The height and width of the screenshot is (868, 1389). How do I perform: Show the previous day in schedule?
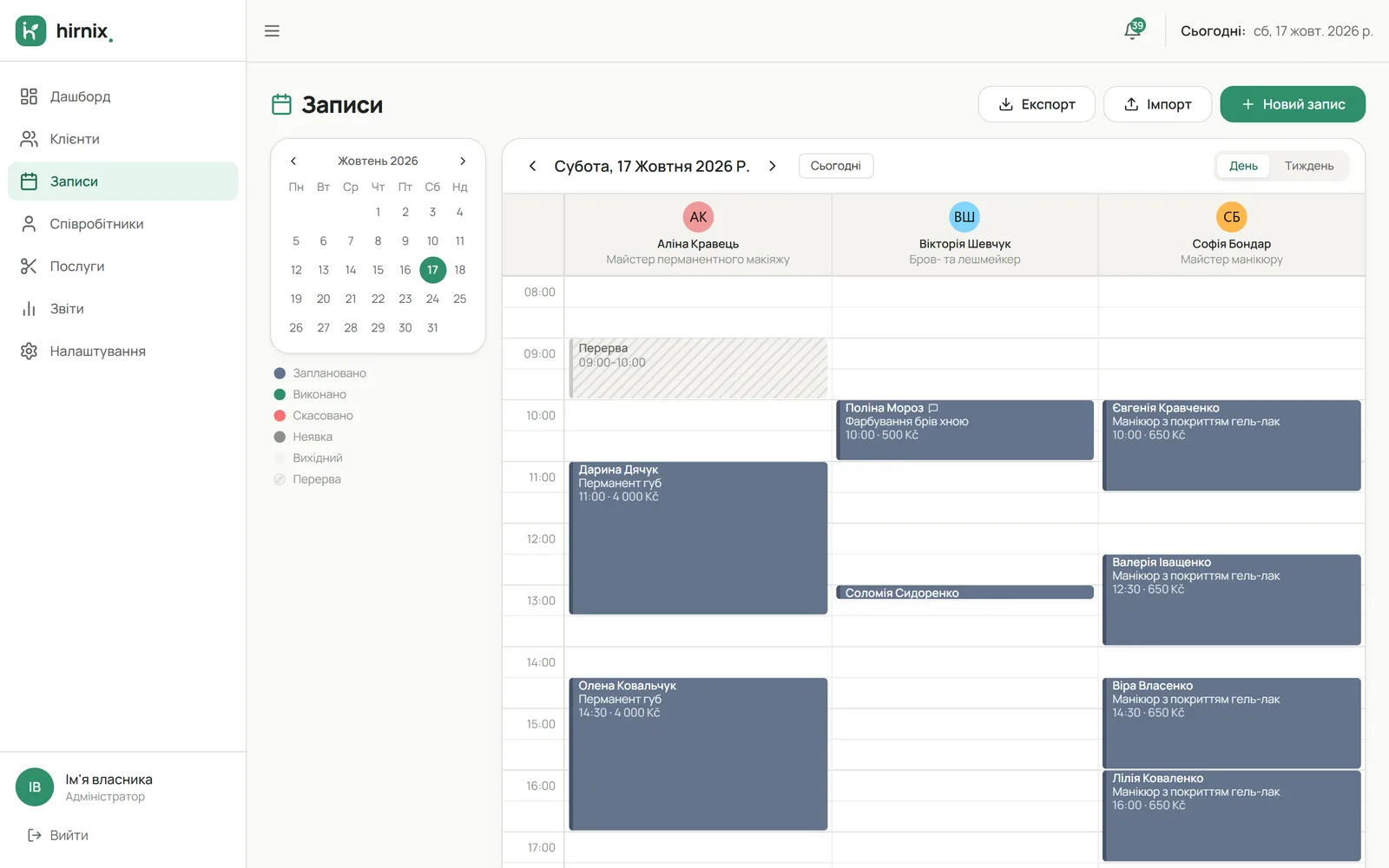pyautogui.click(x=532, y=166)
